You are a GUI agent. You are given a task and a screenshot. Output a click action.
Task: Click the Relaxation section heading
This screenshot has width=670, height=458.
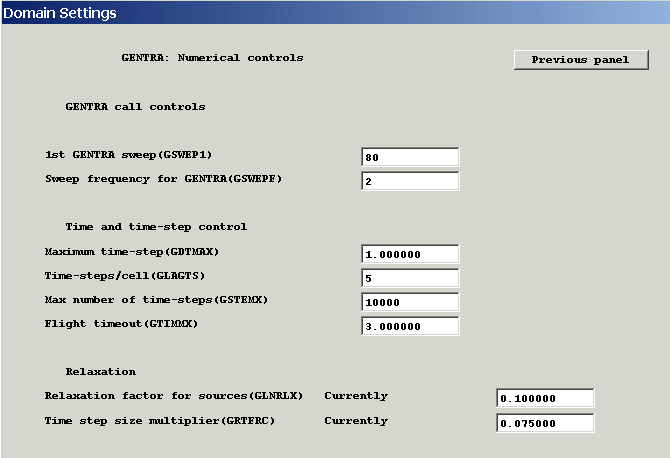pos(101,372)
